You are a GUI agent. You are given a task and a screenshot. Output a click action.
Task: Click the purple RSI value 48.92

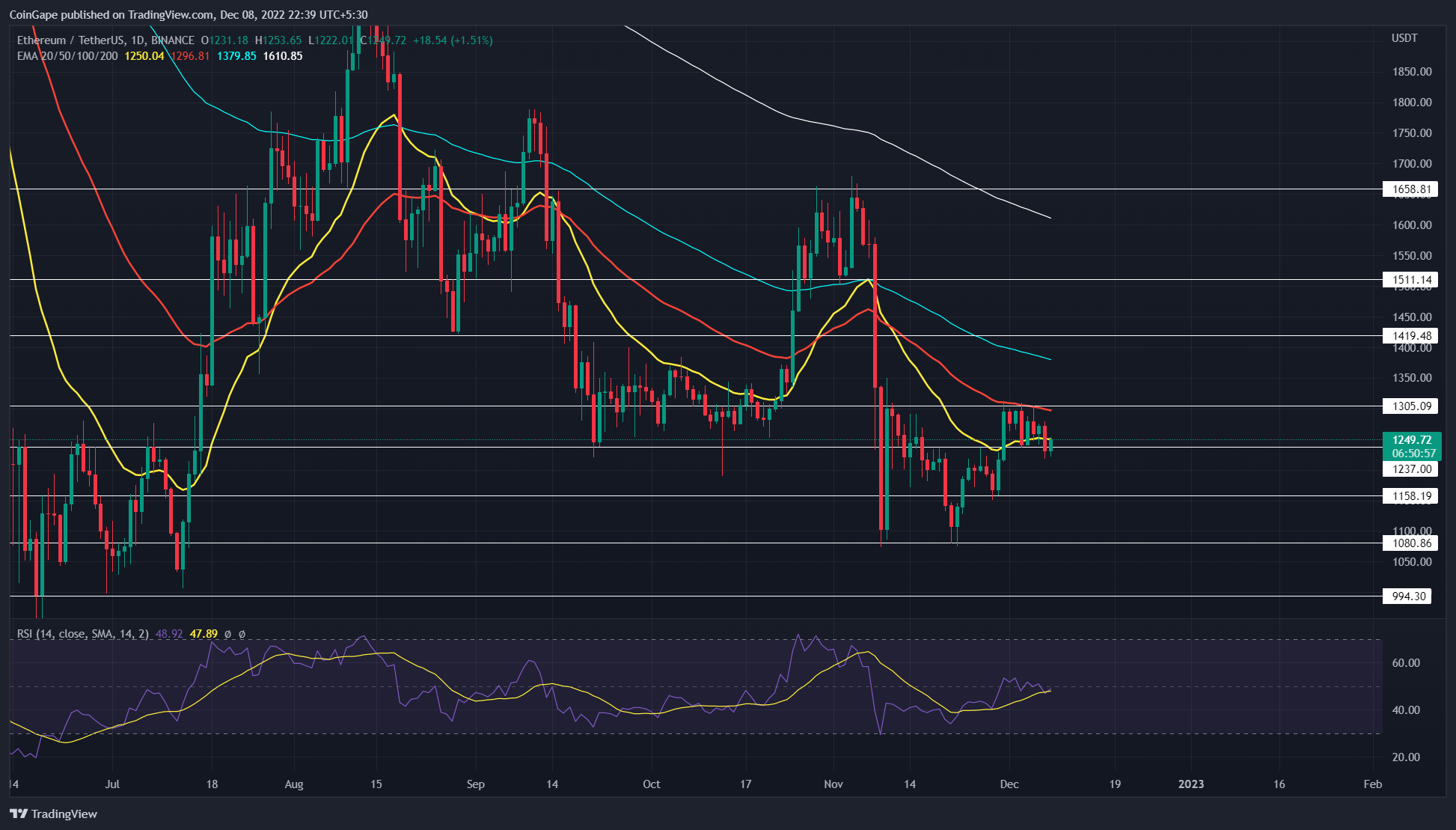click(x=169, y=634)
